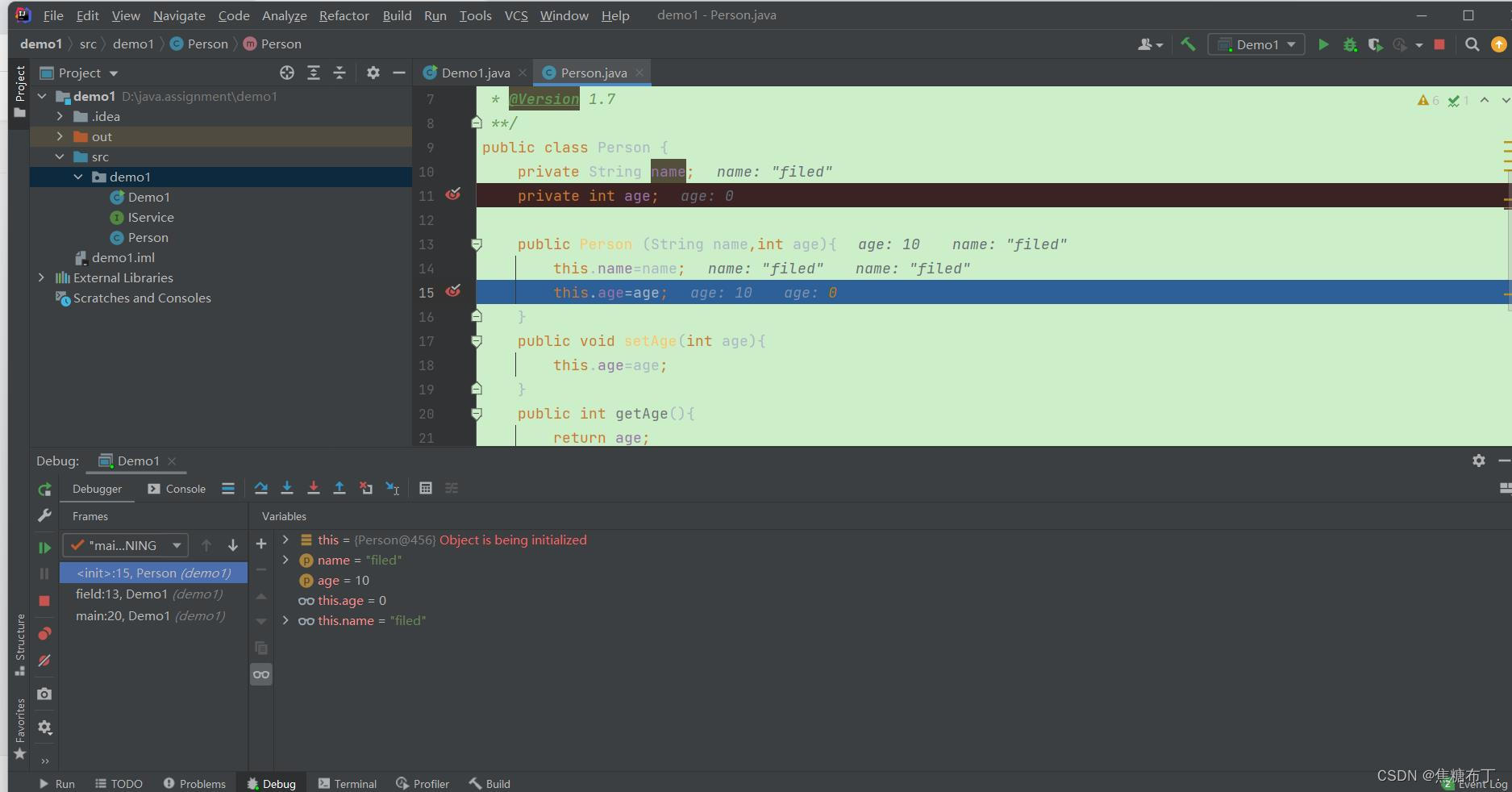The image size is (1512, 792).
Task: Click the Step Into debugger icon
Action: pyautogui.click(x=286, y=488)
